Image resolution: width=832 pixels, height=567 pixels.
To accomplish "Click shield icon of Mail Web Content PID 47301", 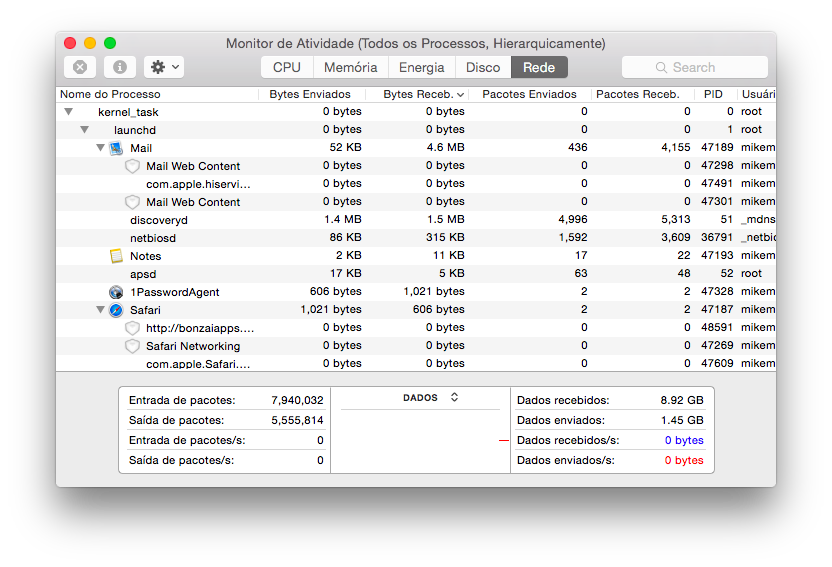I will point(132,202).
